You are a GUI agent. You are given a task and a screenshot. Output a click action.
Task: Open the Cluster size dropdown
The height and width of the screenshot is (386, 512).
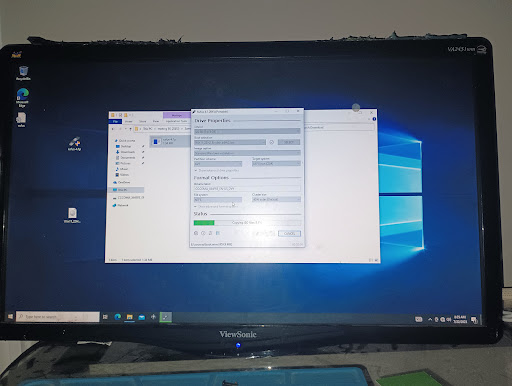(x=276, y=199)
